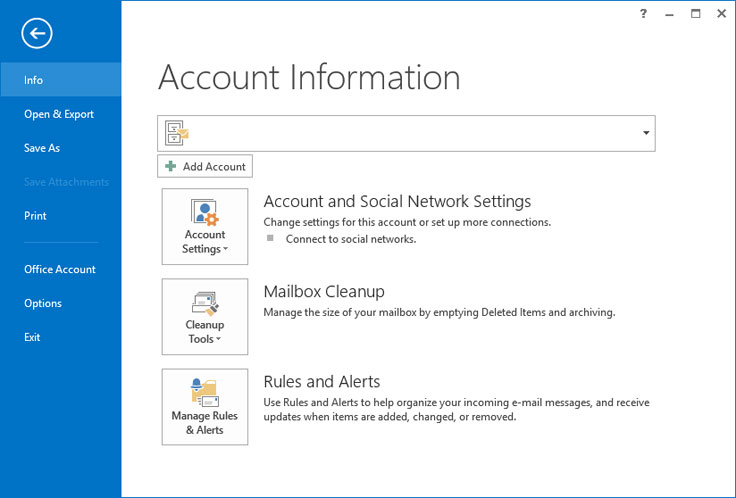Open the Cleanup Tools dropdown button

tap(205, 317)
